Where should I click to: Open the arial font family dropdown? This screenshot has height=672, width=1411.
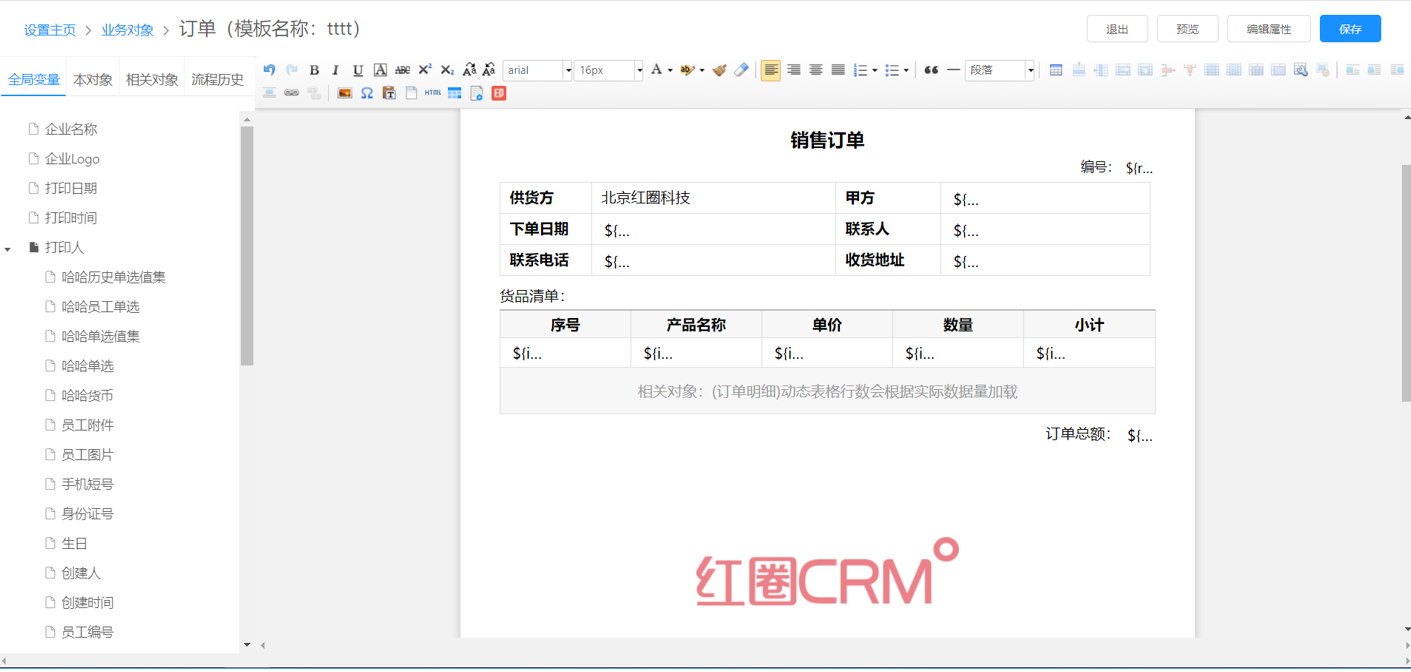[538, 70]
